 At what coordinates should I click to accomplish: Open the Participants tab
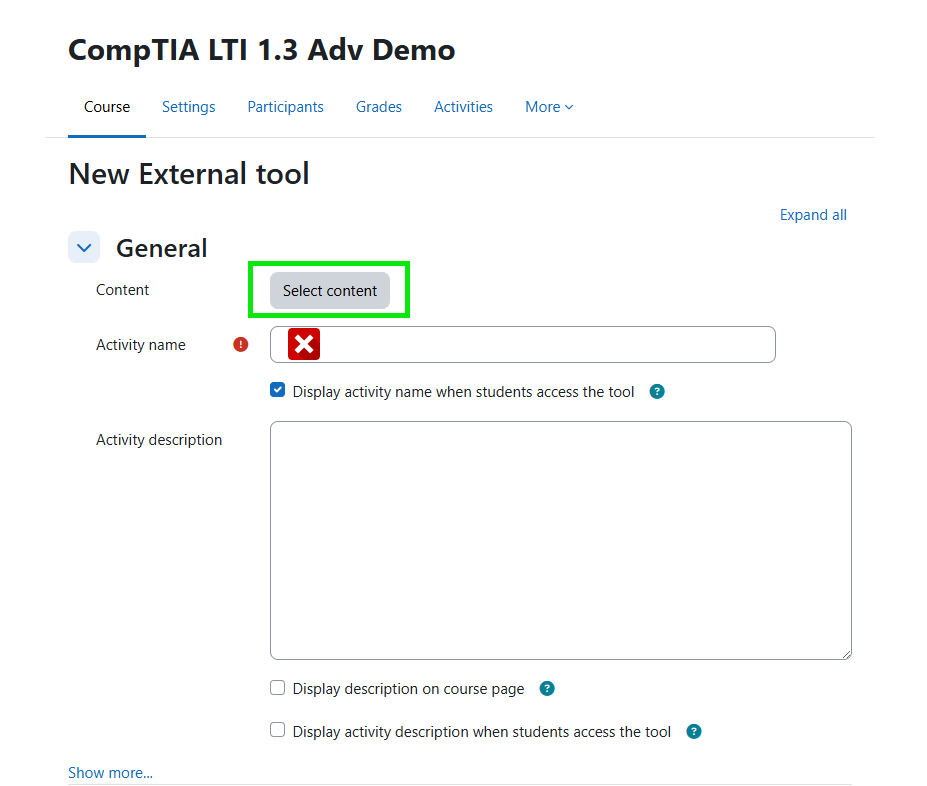pyautogui.click(x=285, y=107)
